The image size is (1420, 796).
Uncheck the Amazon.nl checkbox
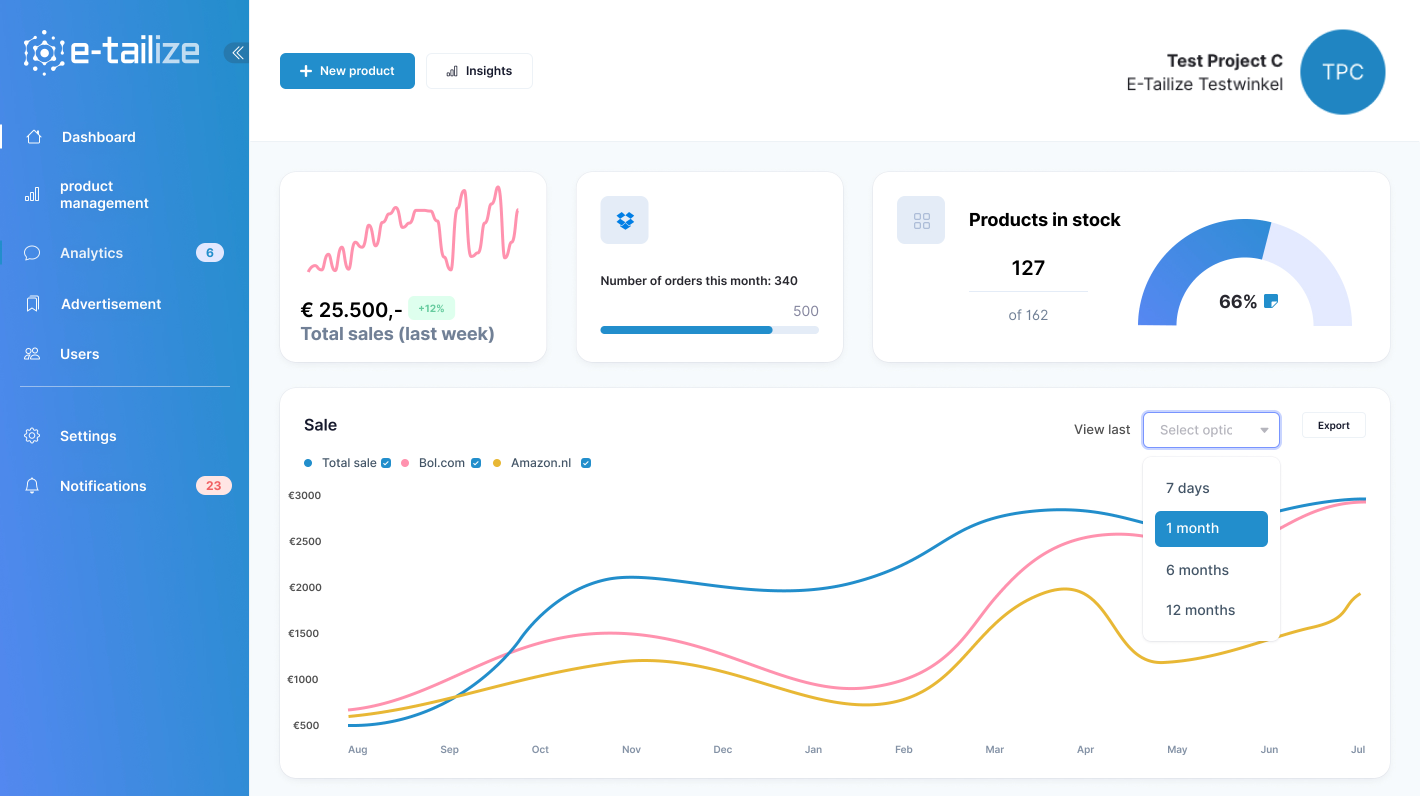[x=585, y=463]
